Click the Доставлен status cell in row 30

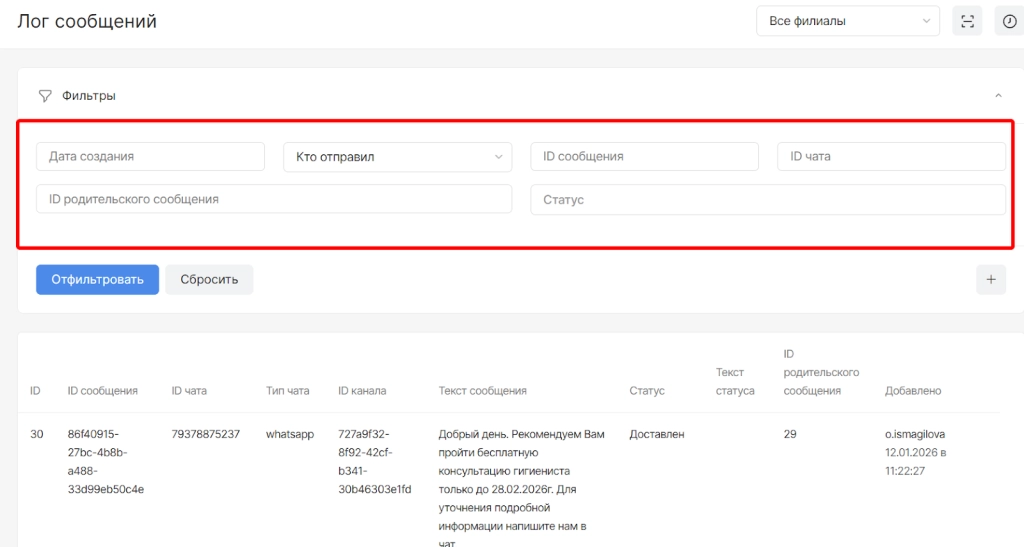pos(656,435)
